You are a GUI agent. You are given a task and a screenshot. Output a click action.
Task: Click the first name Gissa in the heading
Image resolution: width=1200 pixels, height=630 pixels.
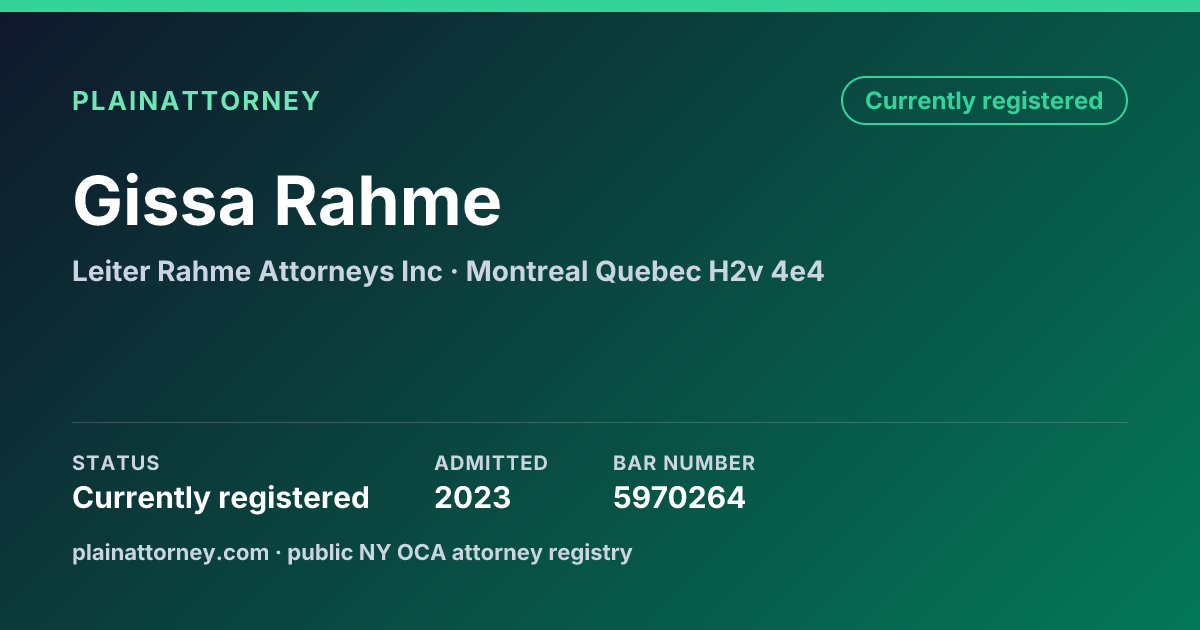pyautogui.click(x=166, y=201)
